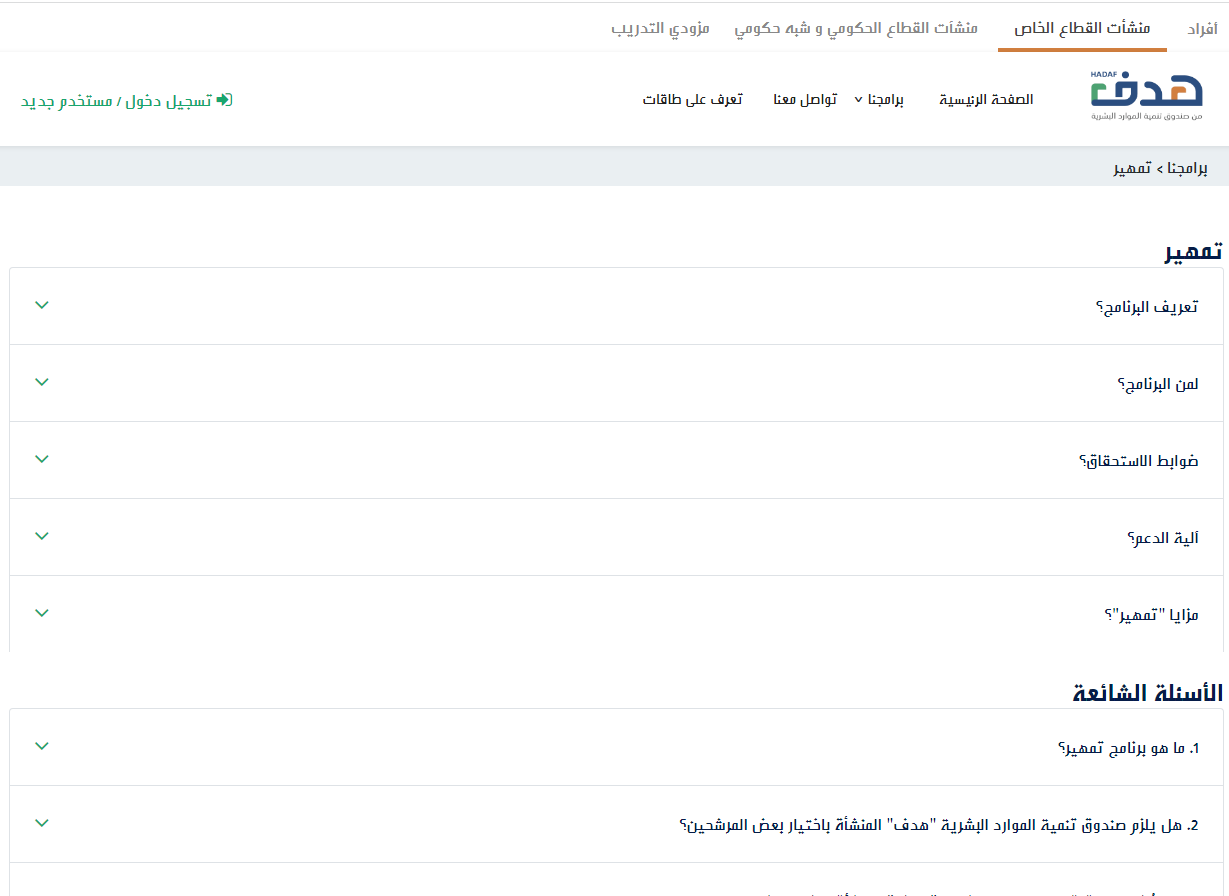
Task: Open برامجنا dropdown menu
Action: point(879,100)
